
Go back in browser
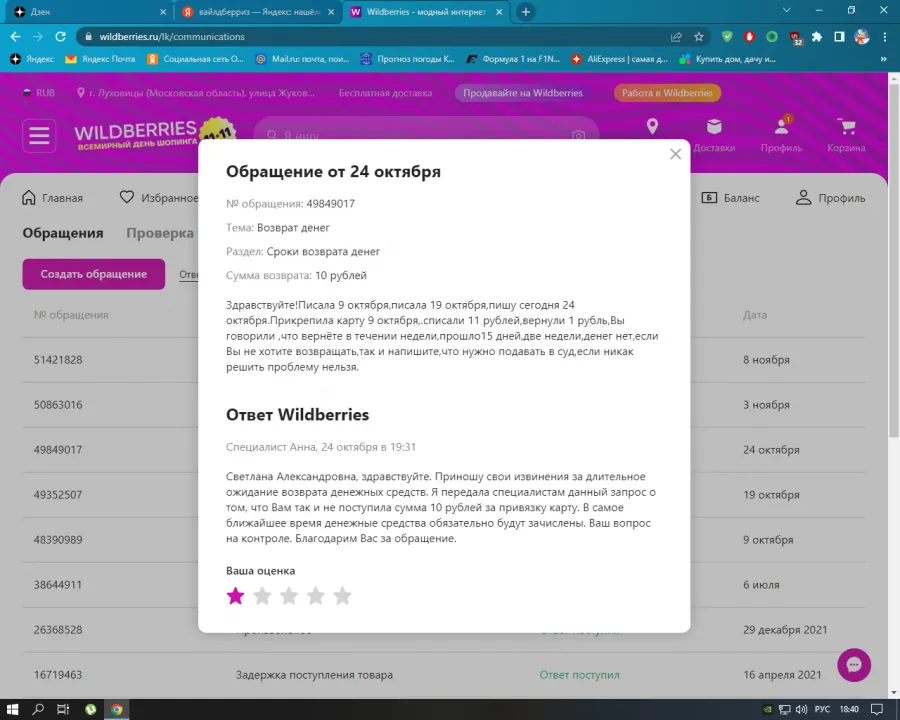tap(15, 37)
